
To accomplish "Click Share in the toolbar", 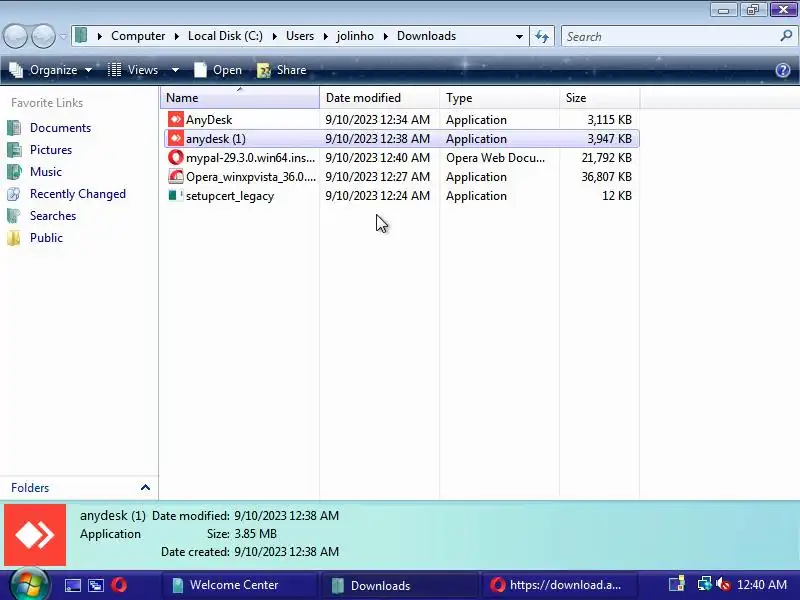I will click(x=282, y=70).
